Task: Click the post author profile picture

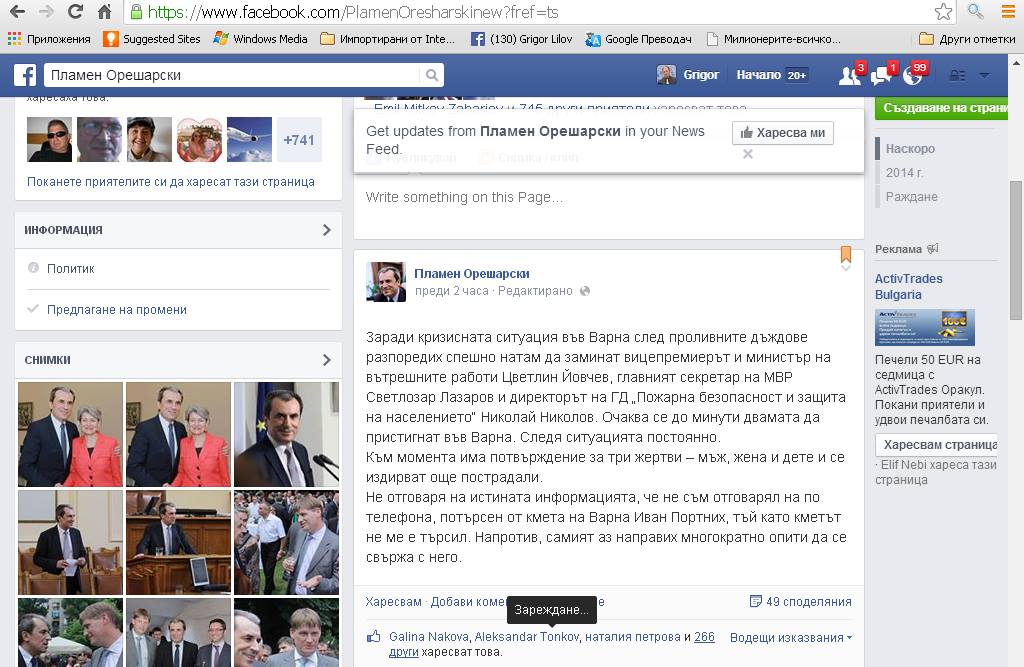Action: [x=386, y=282]
